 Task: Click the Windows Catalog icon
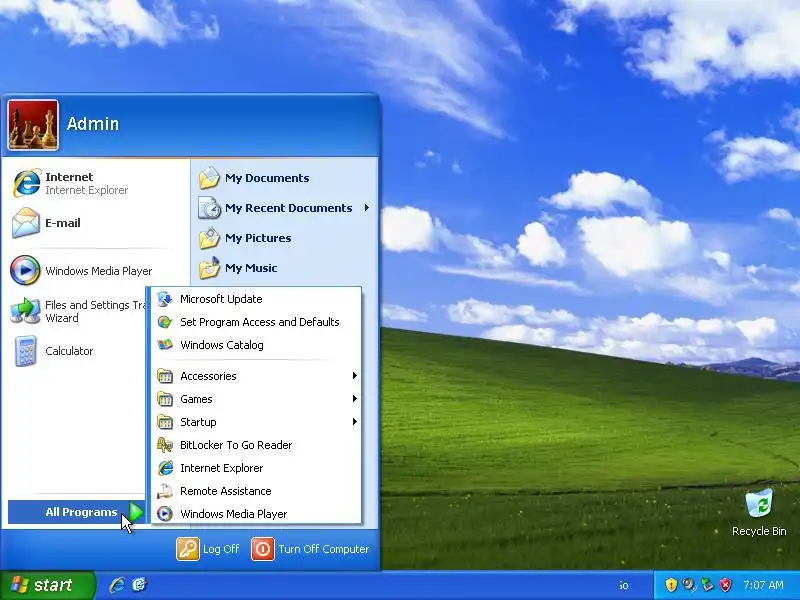click(165, 345)
